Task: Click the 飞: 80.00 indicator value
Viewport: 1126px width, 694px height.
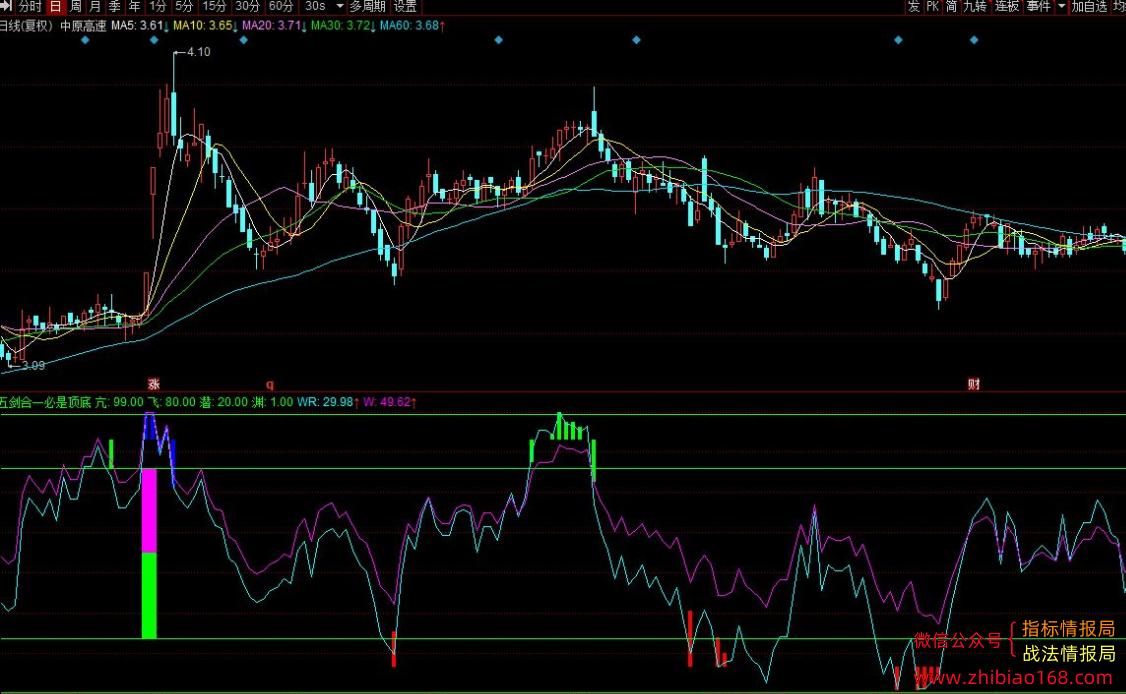Action: pyautogui.click(x=171, y=402)
